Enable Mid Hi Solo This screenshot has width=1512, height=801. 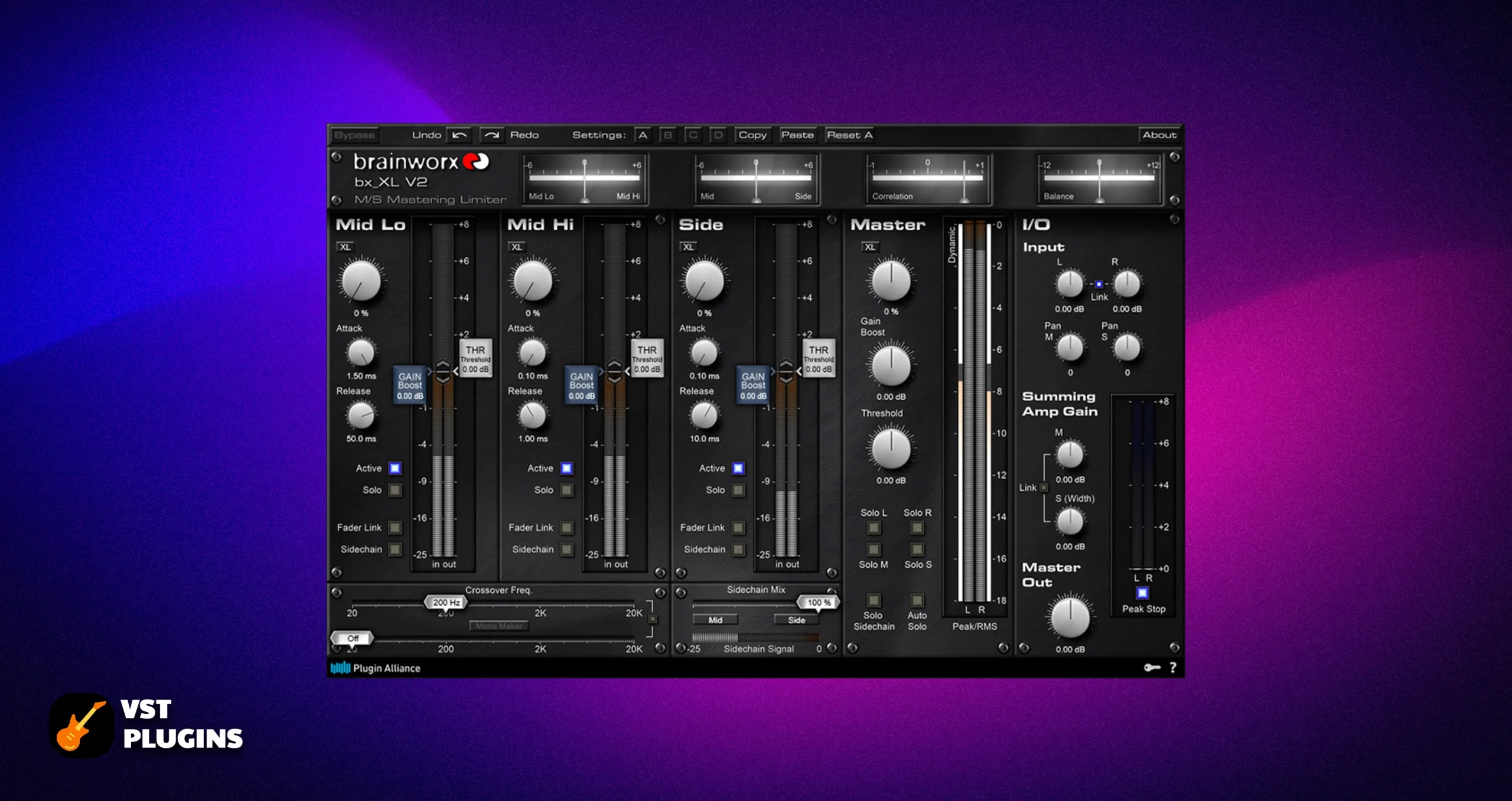566,490
